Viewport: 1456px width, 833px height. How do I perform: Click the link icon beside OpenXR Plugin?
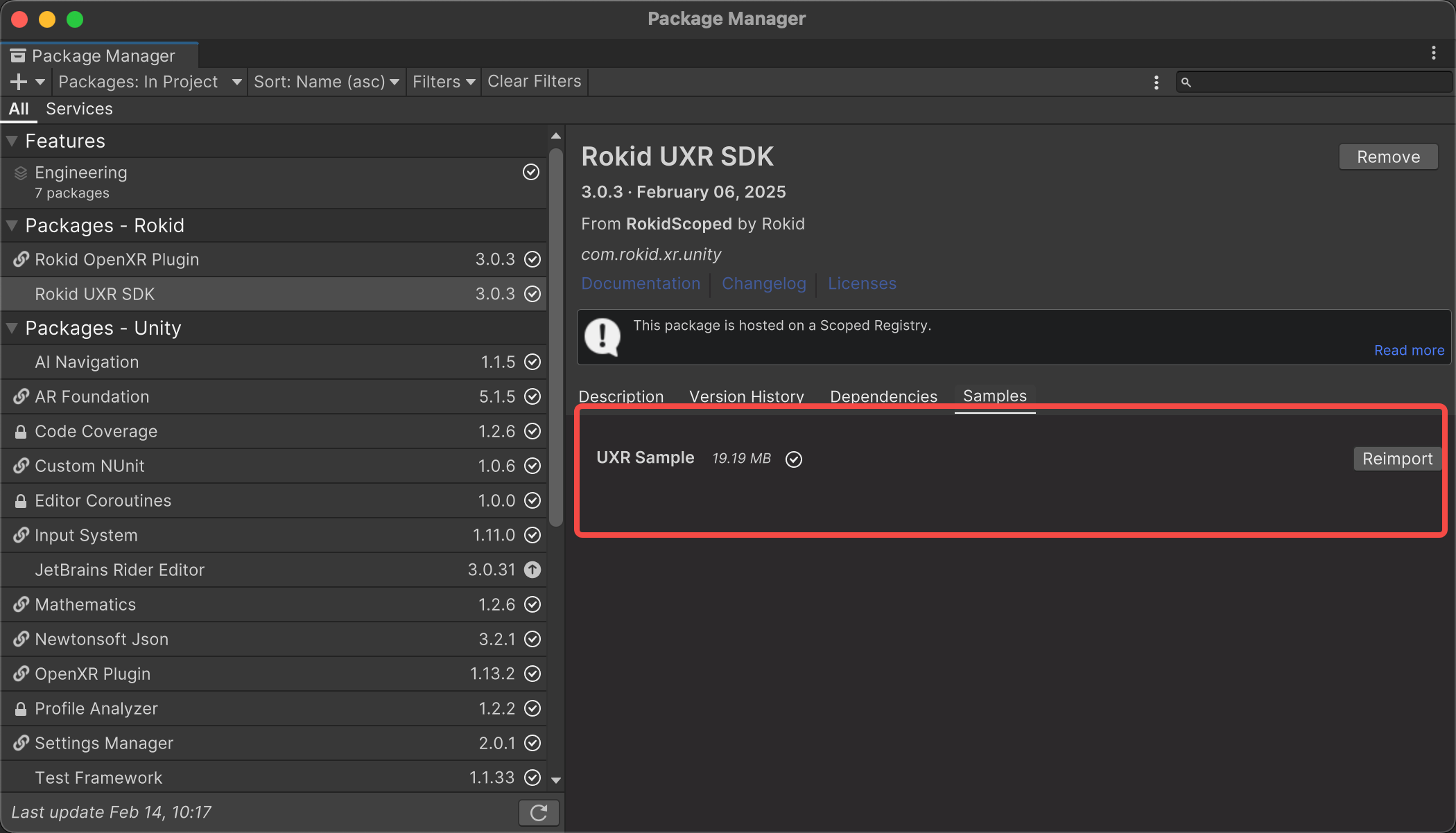[21, 674]
